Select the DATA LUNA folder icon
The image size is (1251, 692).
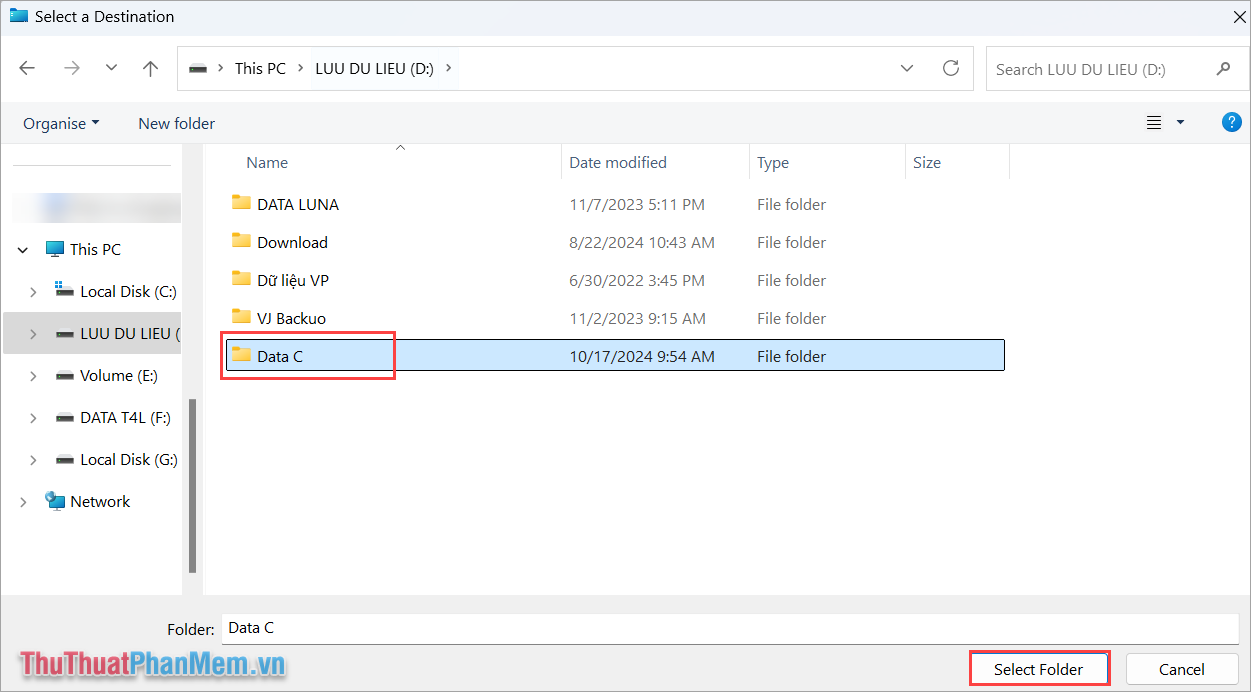coord(241,203)
